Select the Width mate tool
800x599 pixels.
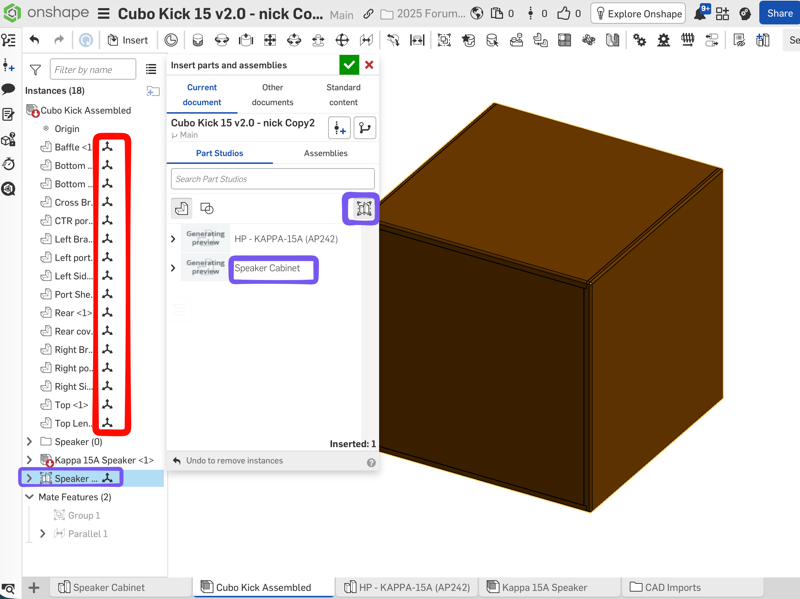[417, 40]
